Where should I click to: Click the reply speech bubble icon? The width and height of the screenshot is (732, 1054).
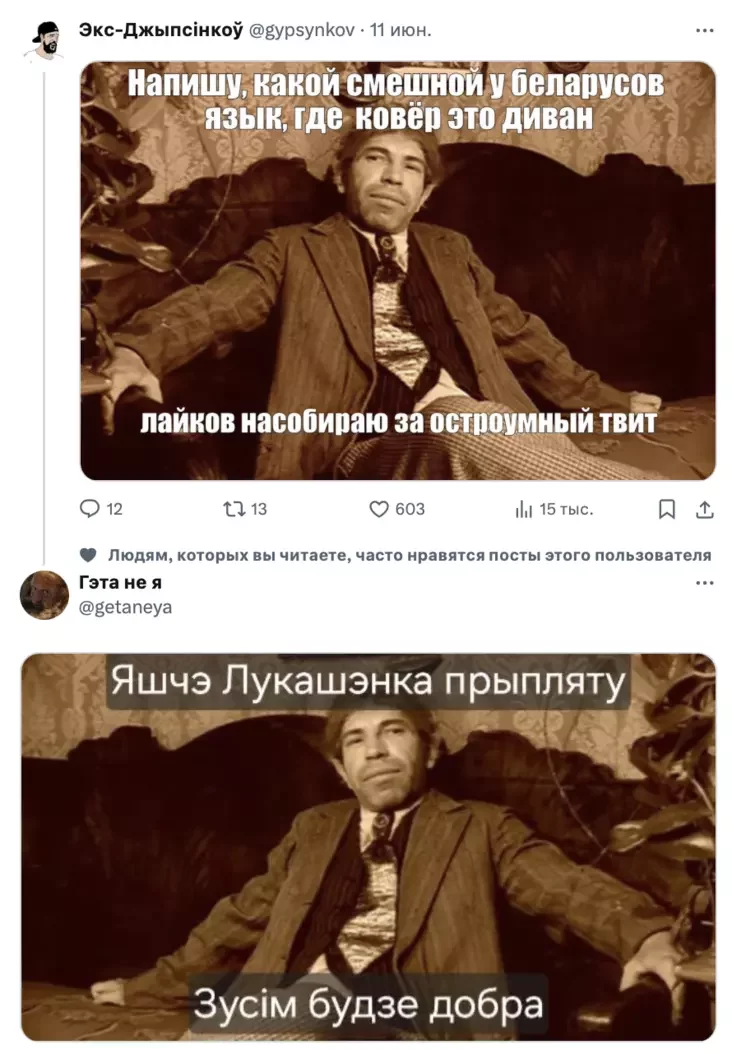click(89, 509)
